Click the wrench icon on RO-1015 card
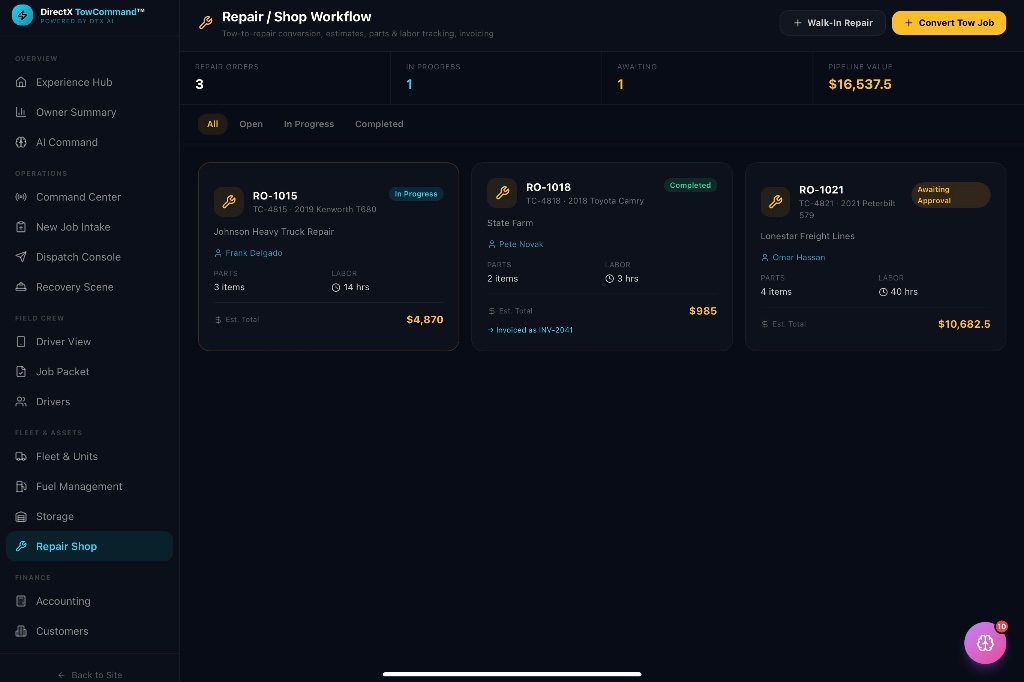 229,201
